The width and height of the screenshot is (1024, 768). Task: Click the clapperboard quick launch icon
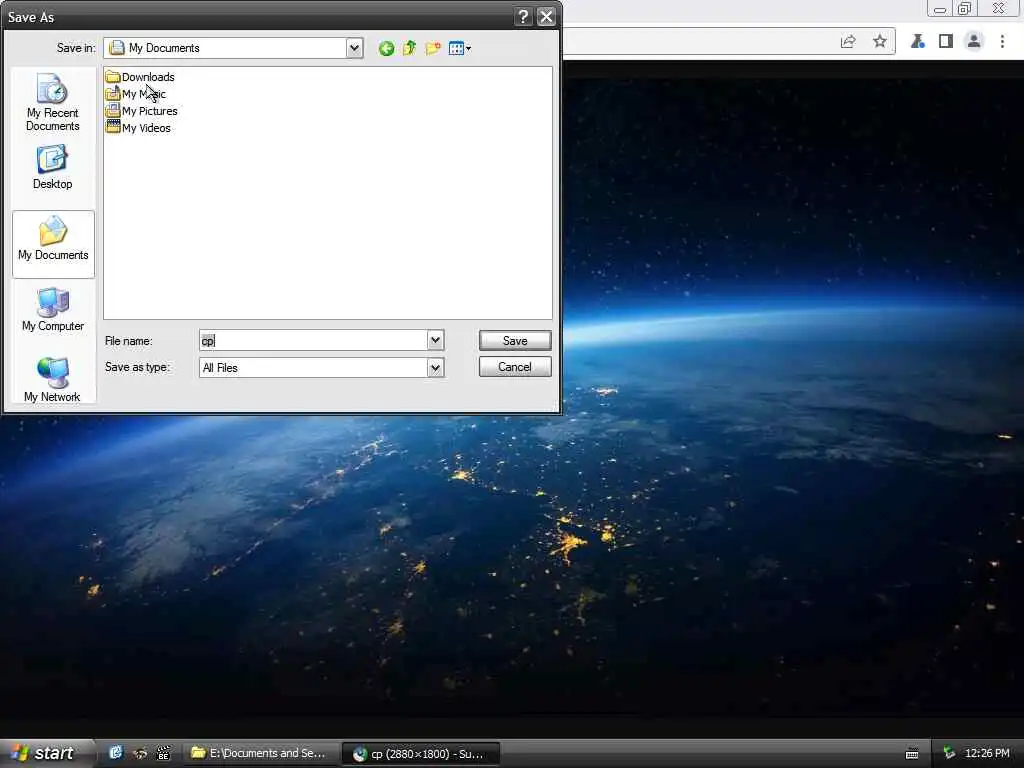[163, 753]
